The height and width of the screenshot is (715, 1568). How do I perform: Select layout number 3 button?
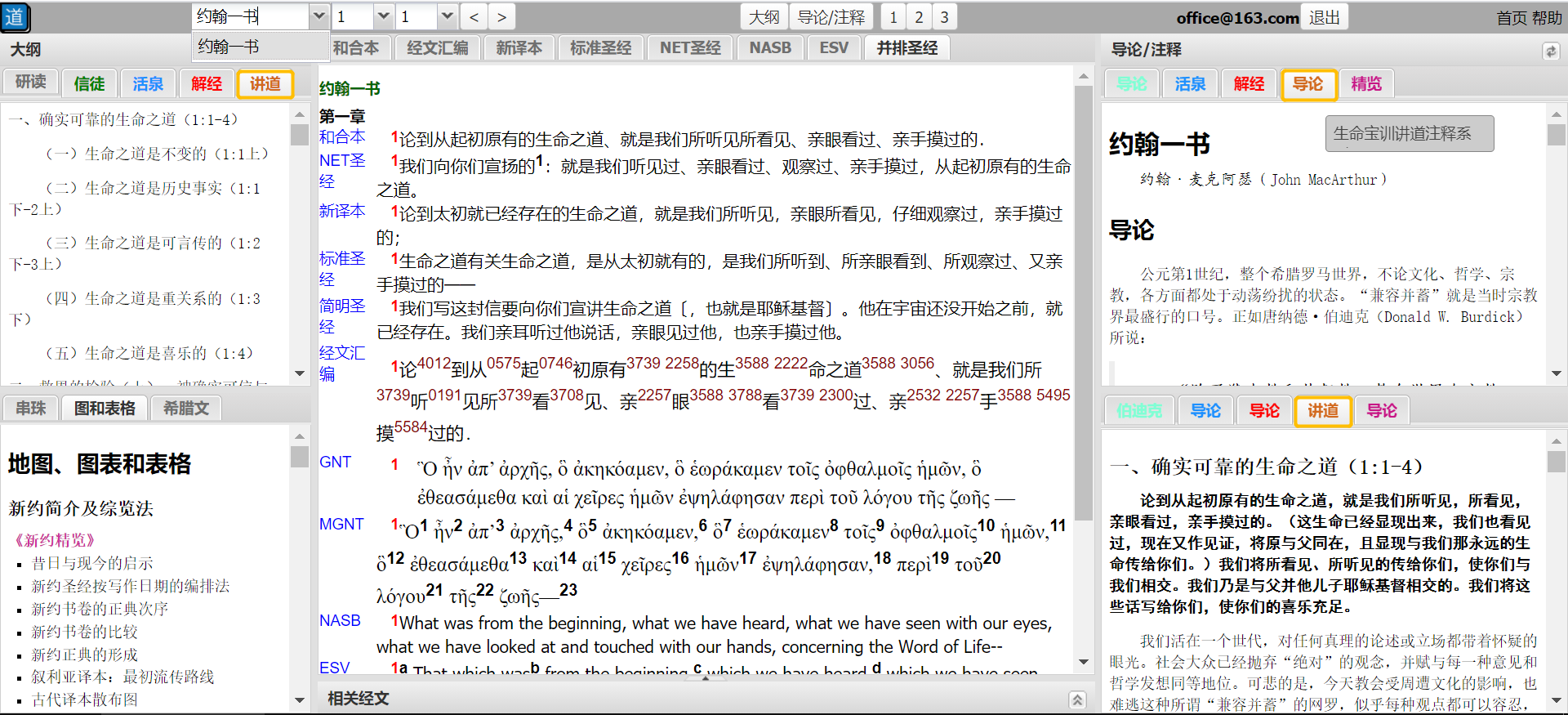tap(944, 17)
